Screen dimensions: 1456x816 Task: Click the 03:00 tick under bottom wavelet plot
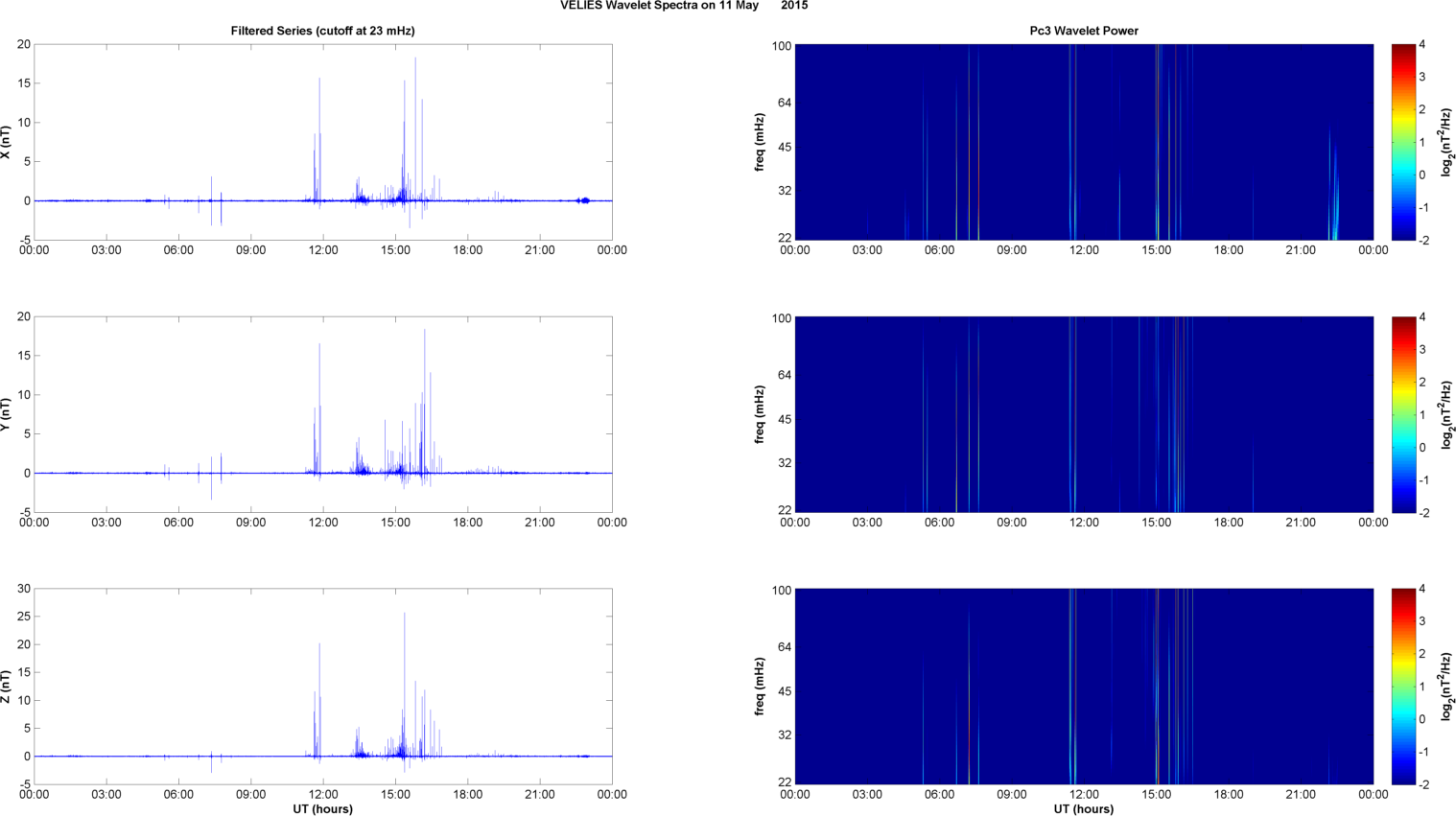click(x=867, y=794)
